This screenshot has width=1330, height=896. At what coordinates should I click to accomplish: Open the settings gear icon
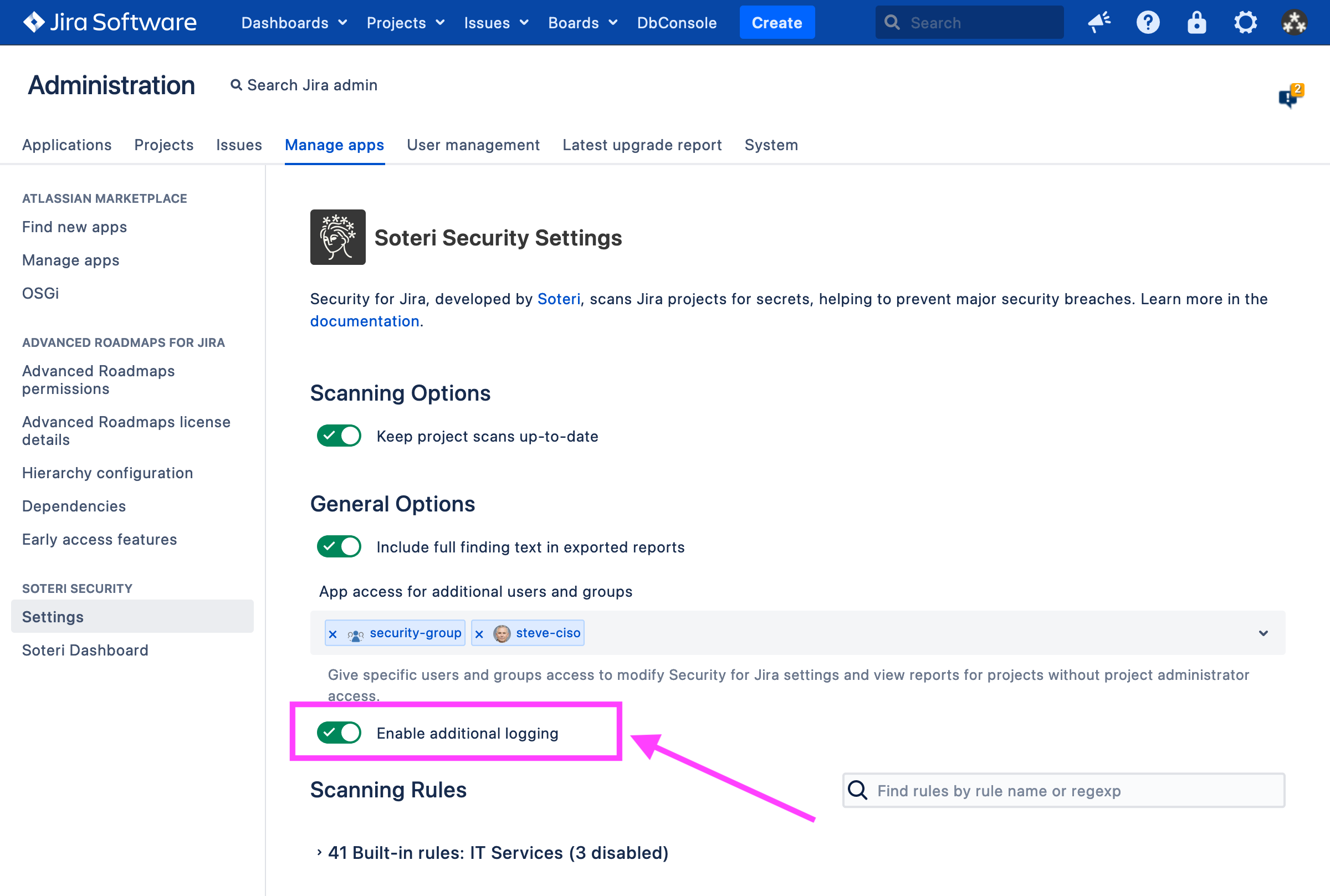tap(1245, 22)
